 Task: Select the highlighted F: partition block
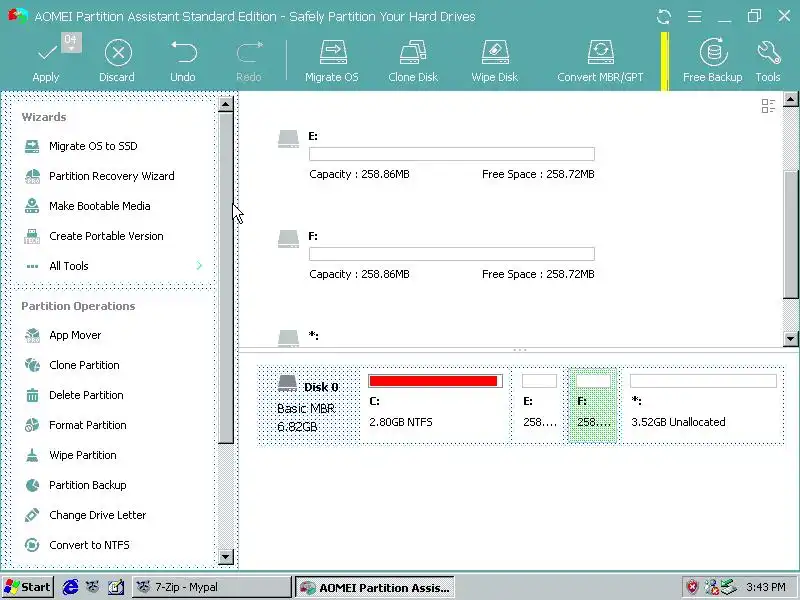[593, 405]
